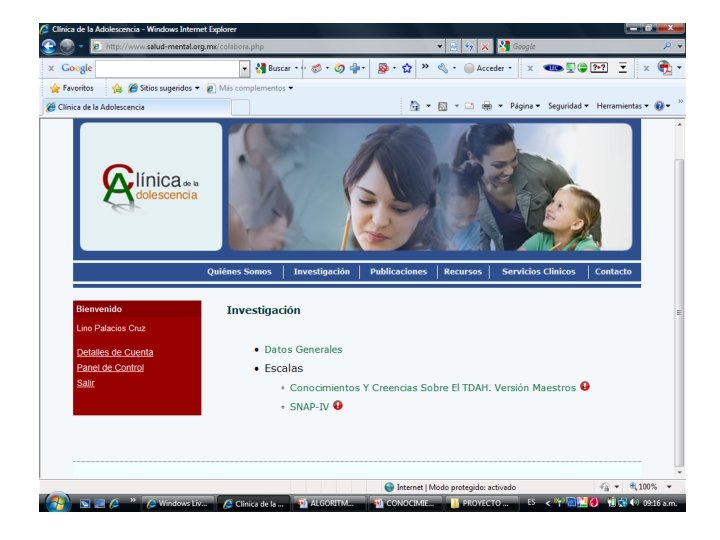Open the Google toolbar search field dropdown arrow
Image resolution: width=720 pixels, height=540 pixels.
(245, 68)
